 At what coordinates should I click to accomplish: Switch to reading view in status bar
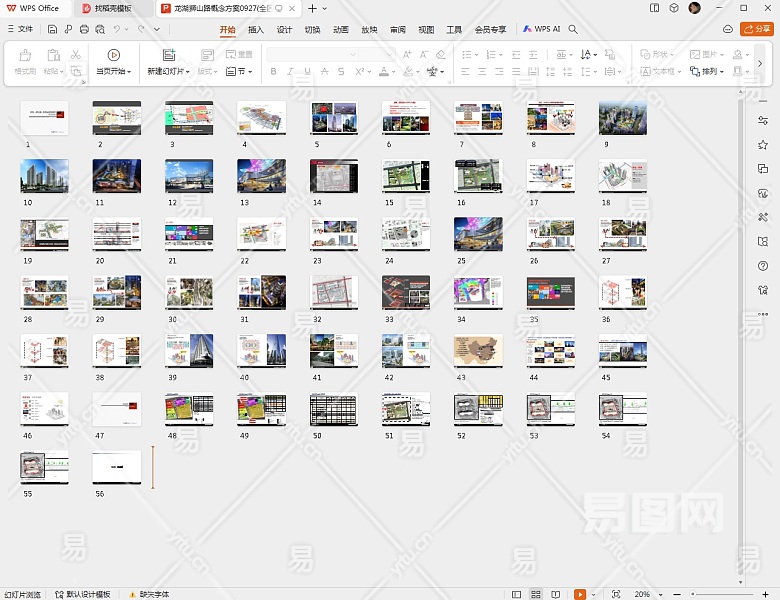click(x=556, y=594)
